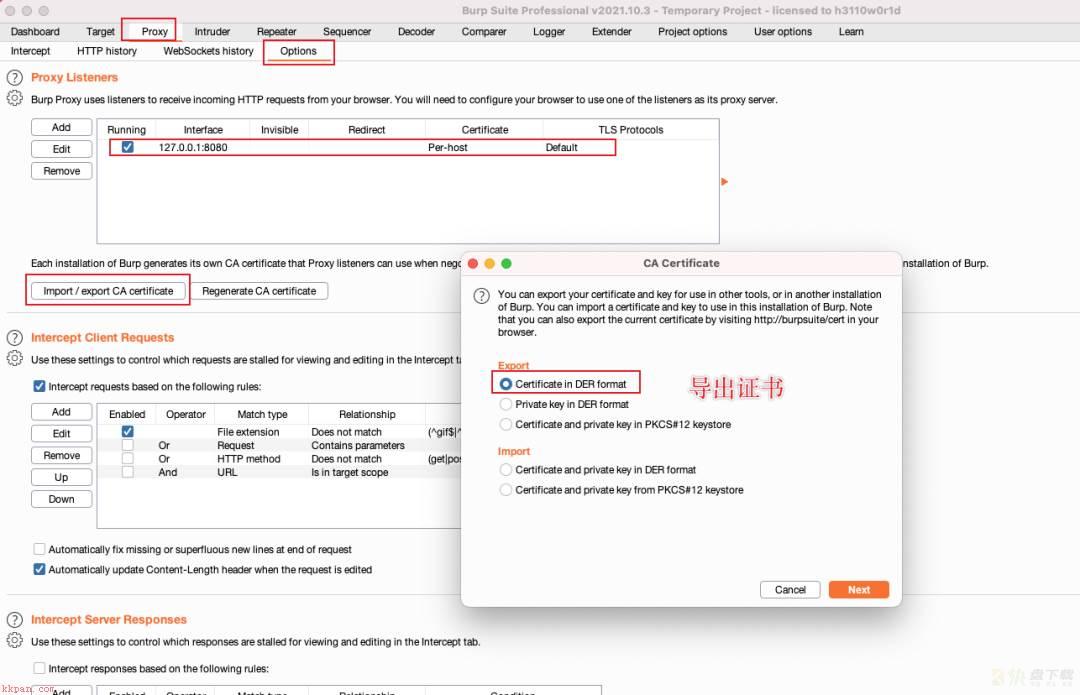Switch to Intercept sub-tab
This screenshot has height=695, width=1080.
point(30,51)
